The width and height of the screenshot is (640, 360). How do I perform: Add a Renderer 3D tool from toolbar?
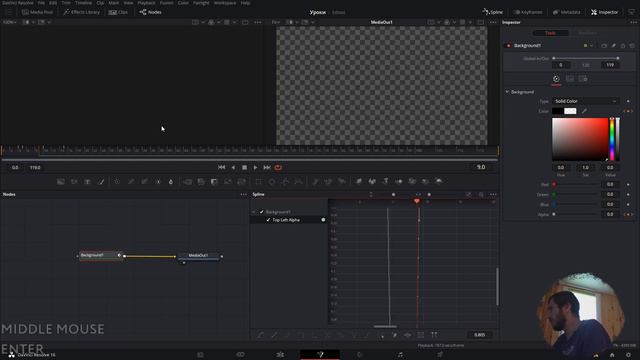click(439, 181)
